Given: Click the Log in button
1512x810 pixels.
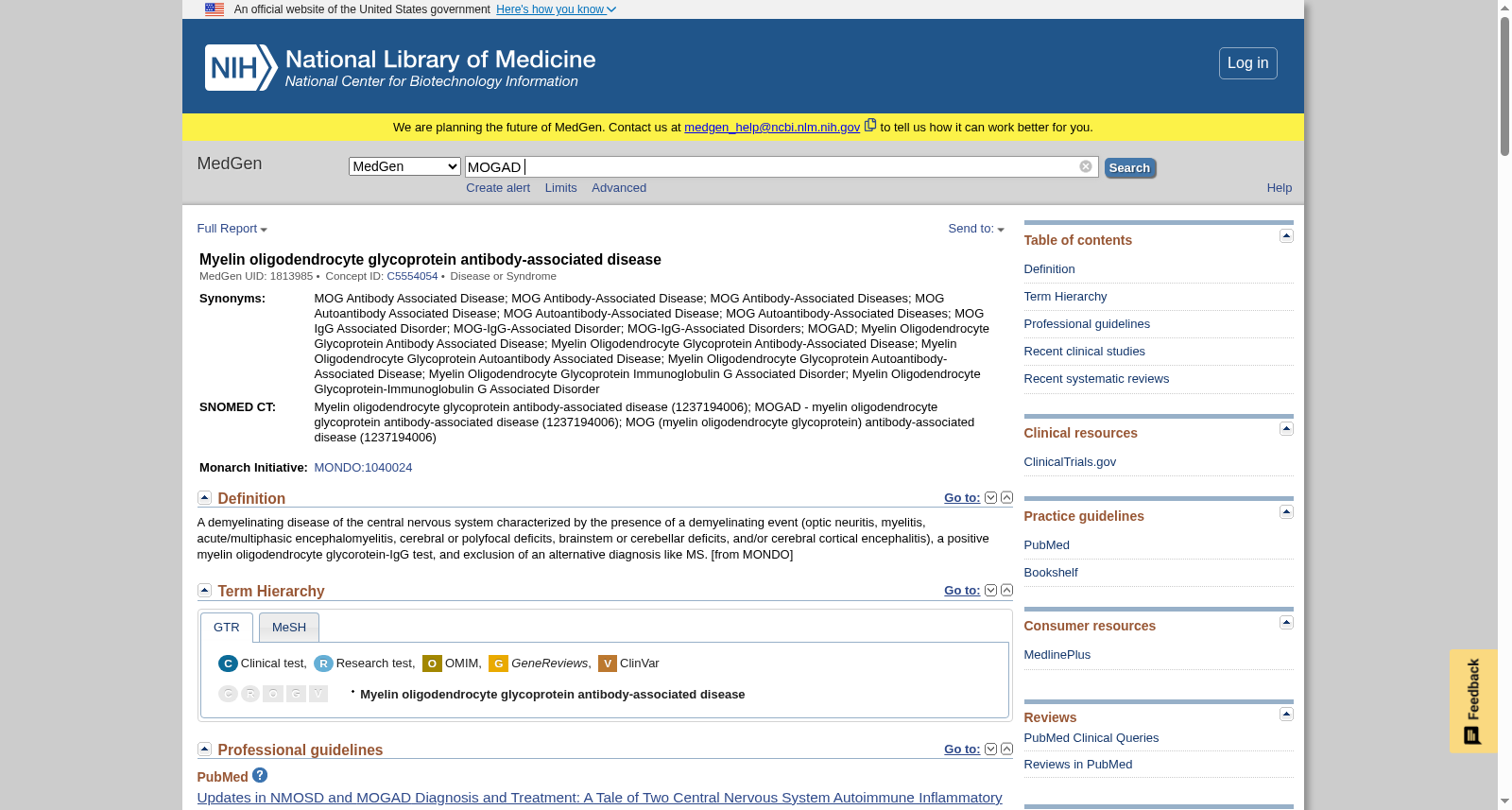Looking at the screenshot, I should (1247, 63).
